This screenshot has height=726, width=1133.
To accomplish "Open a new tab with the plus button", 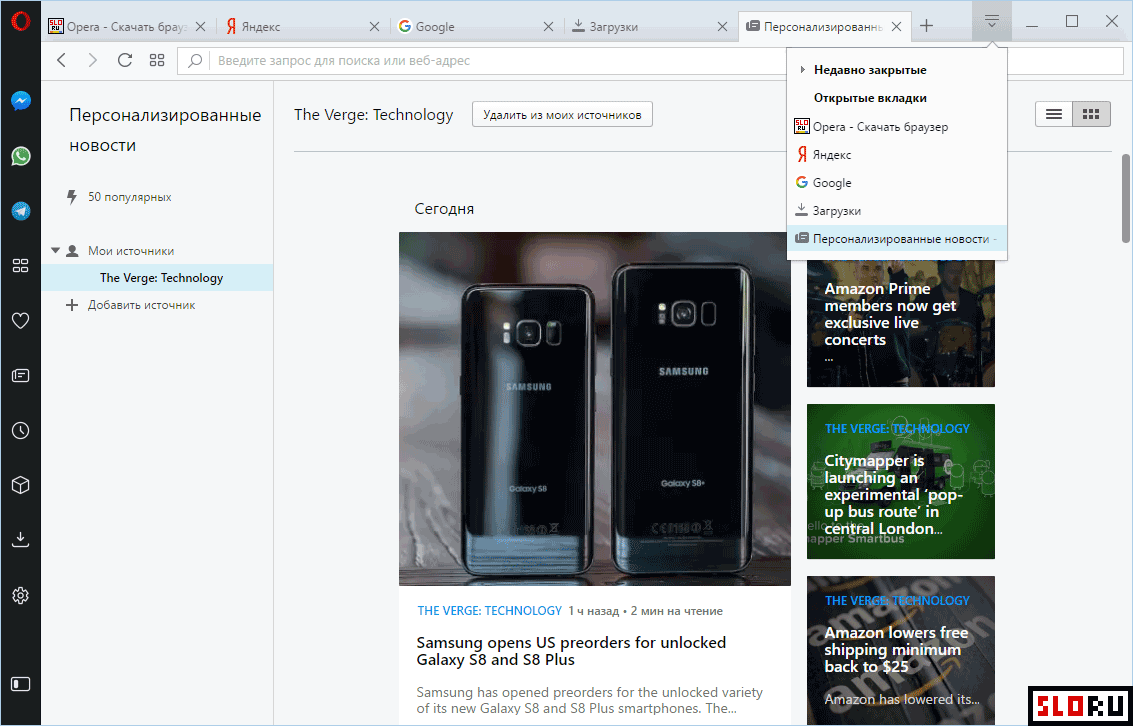I will click(926, 26).
